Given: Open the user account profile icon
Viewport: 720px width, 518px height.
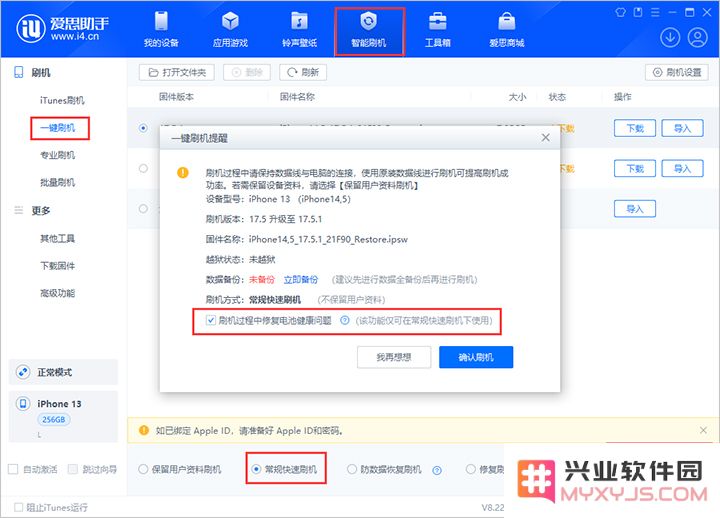Looking at the screenshot, I should point(697,38).
